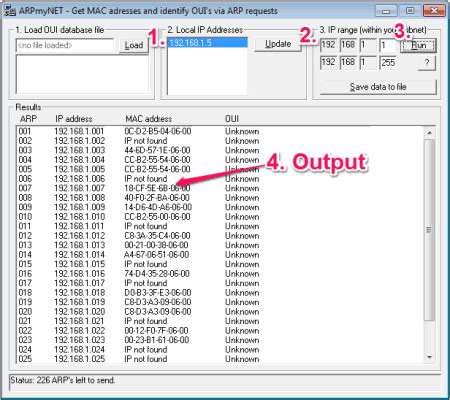Open help with the question mark button
The image size is (450, 400).
coord(427,63)
